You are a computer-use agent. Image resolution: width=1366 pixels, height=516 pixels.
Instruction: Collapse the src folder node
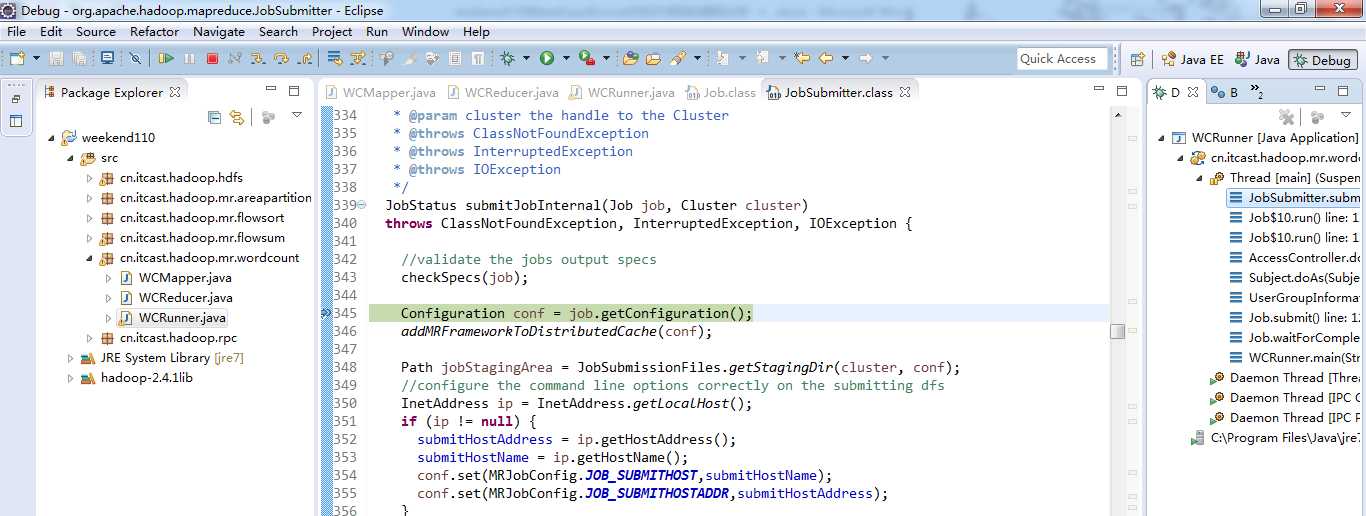pos(70,158)
